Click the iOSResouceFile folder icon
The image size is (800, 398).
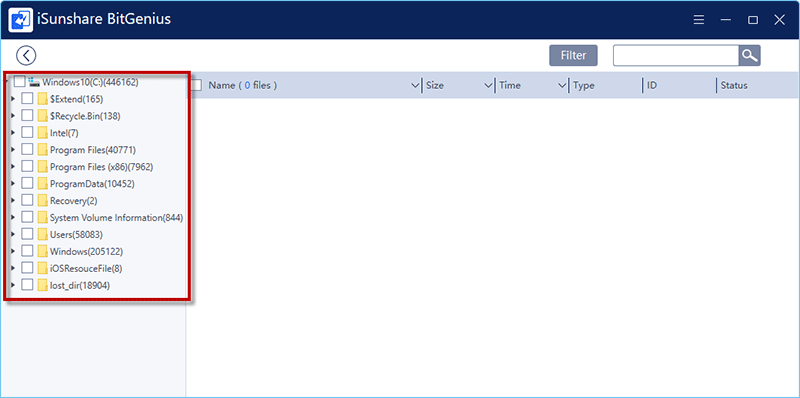click(x=42, y=268)
